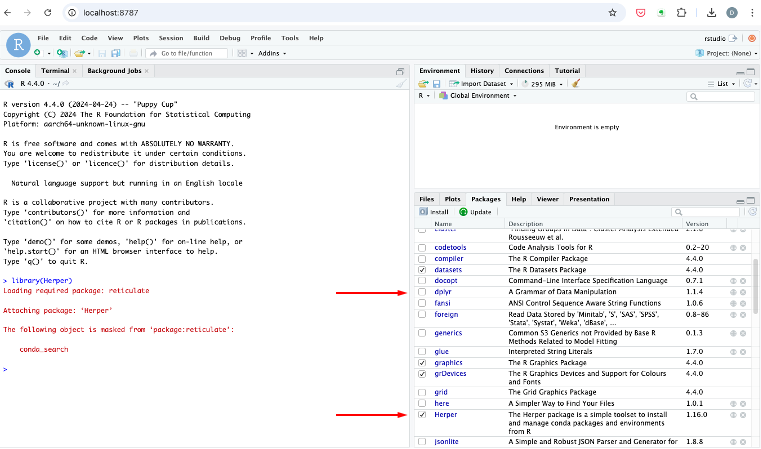Switch to the Terminal tab
The width and height of the screenshot is (761, 449).
[55, 70]
